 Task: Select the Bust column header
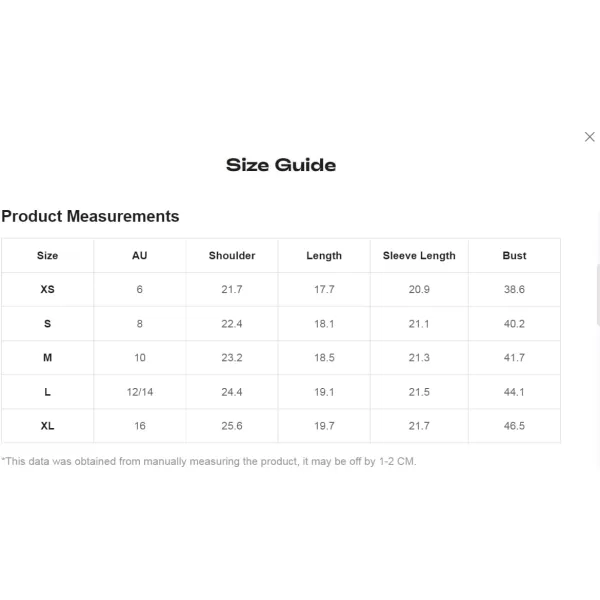tap(514, 256)
